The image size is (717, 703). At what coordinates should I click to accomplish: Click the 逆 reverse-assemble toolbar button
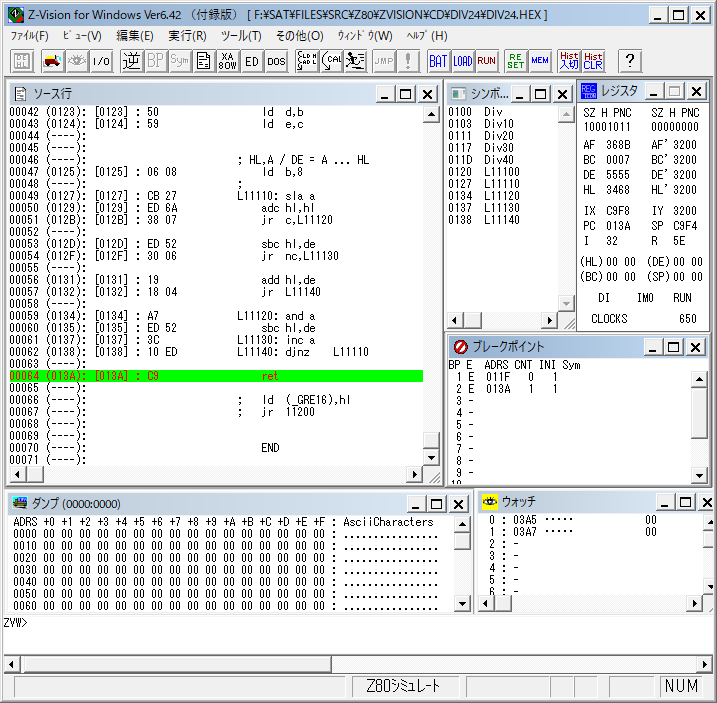pyautogui.click(x=131, y=61)
